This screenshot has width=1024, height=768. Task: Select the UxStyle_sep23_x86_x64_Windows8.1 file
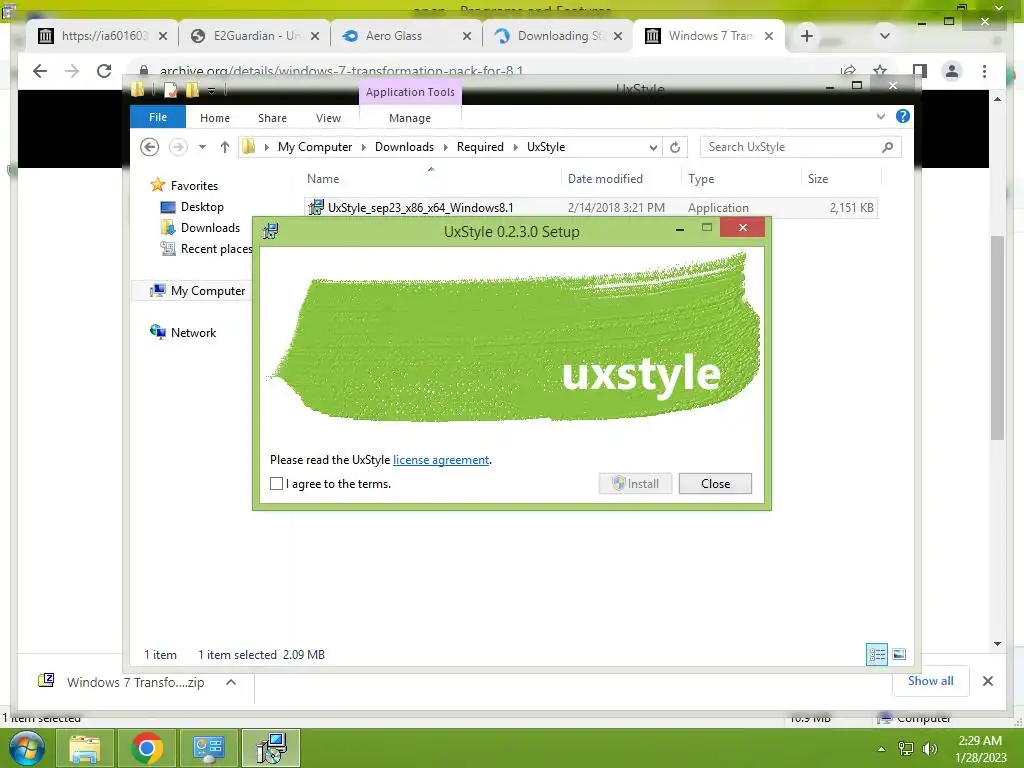(590, 208)
